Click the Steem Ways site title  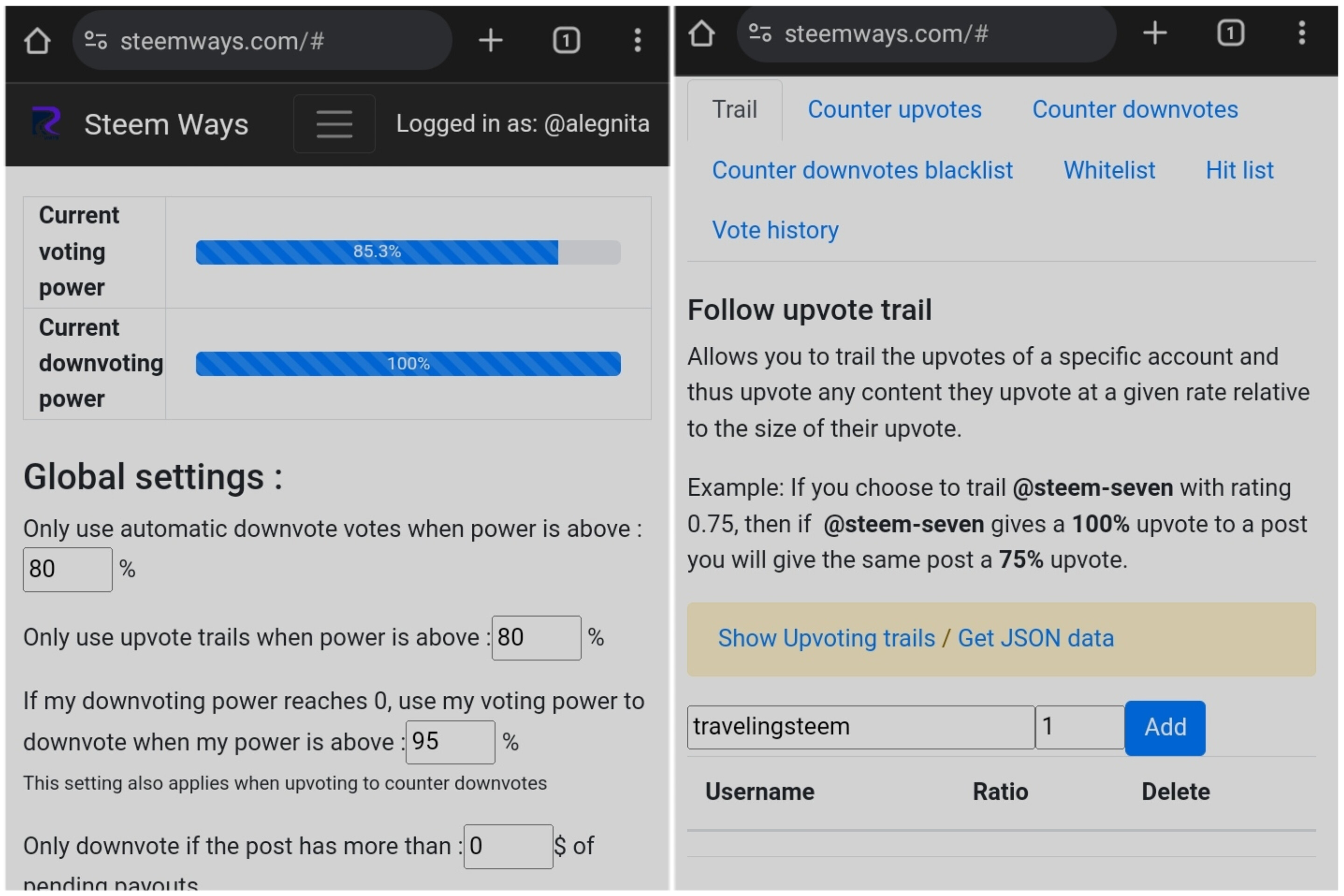[166, 124]
